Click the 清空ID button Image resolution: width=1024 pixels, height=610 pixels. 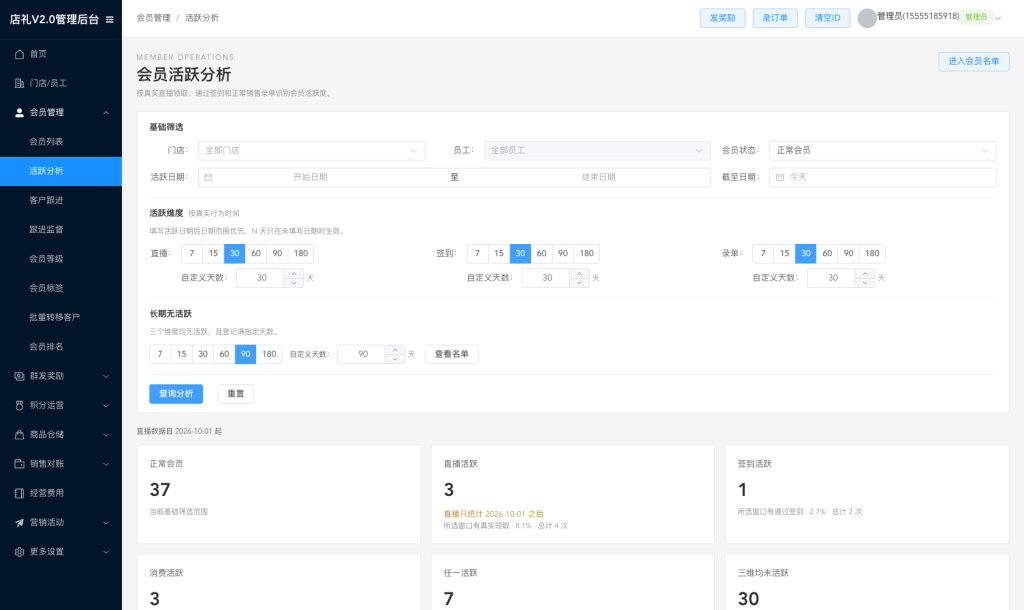pos(827,18)
